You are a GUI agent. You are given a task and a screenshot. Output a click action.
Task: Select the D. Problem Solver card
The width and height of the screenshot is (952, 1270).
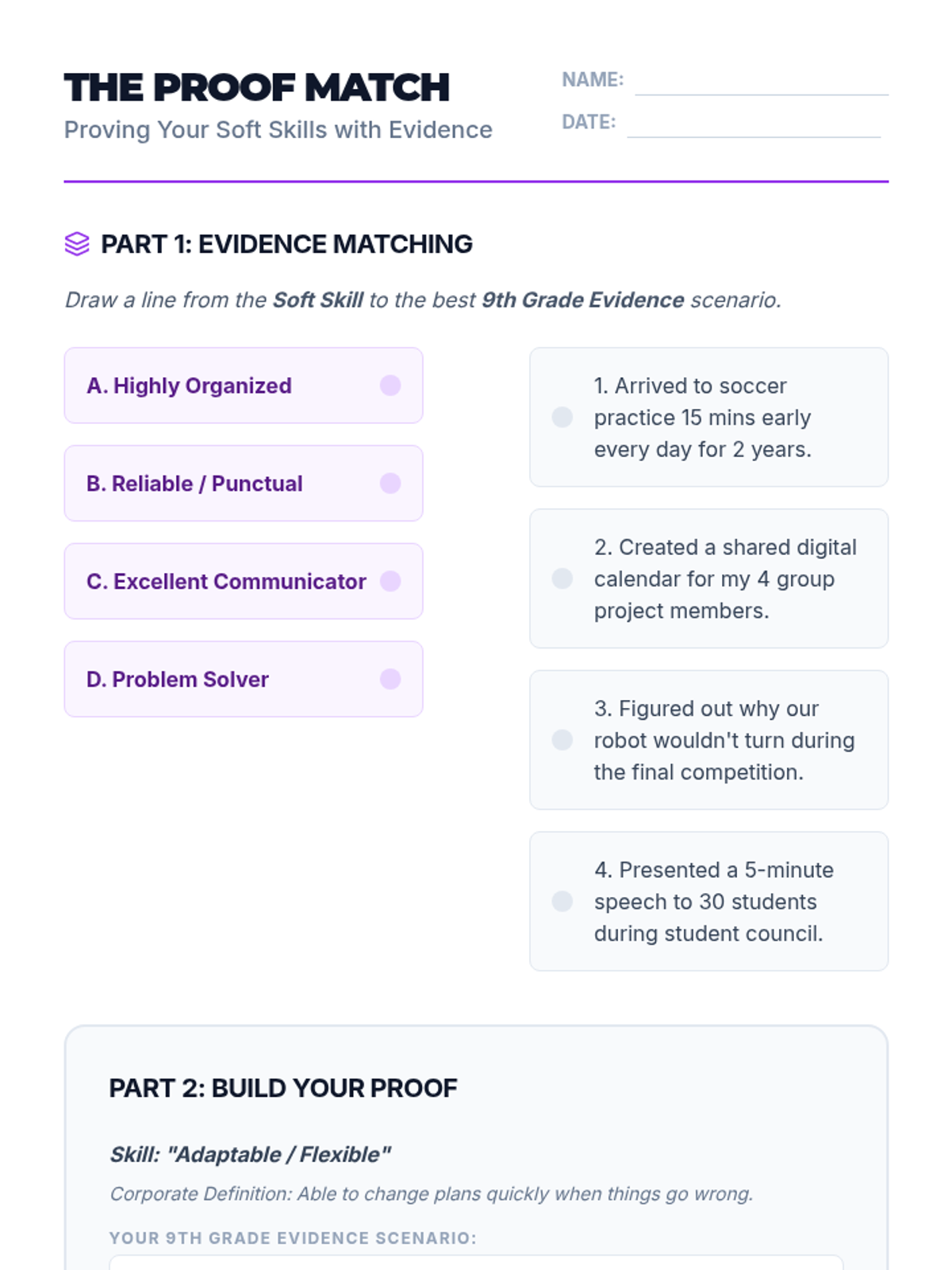pos(244,679)
